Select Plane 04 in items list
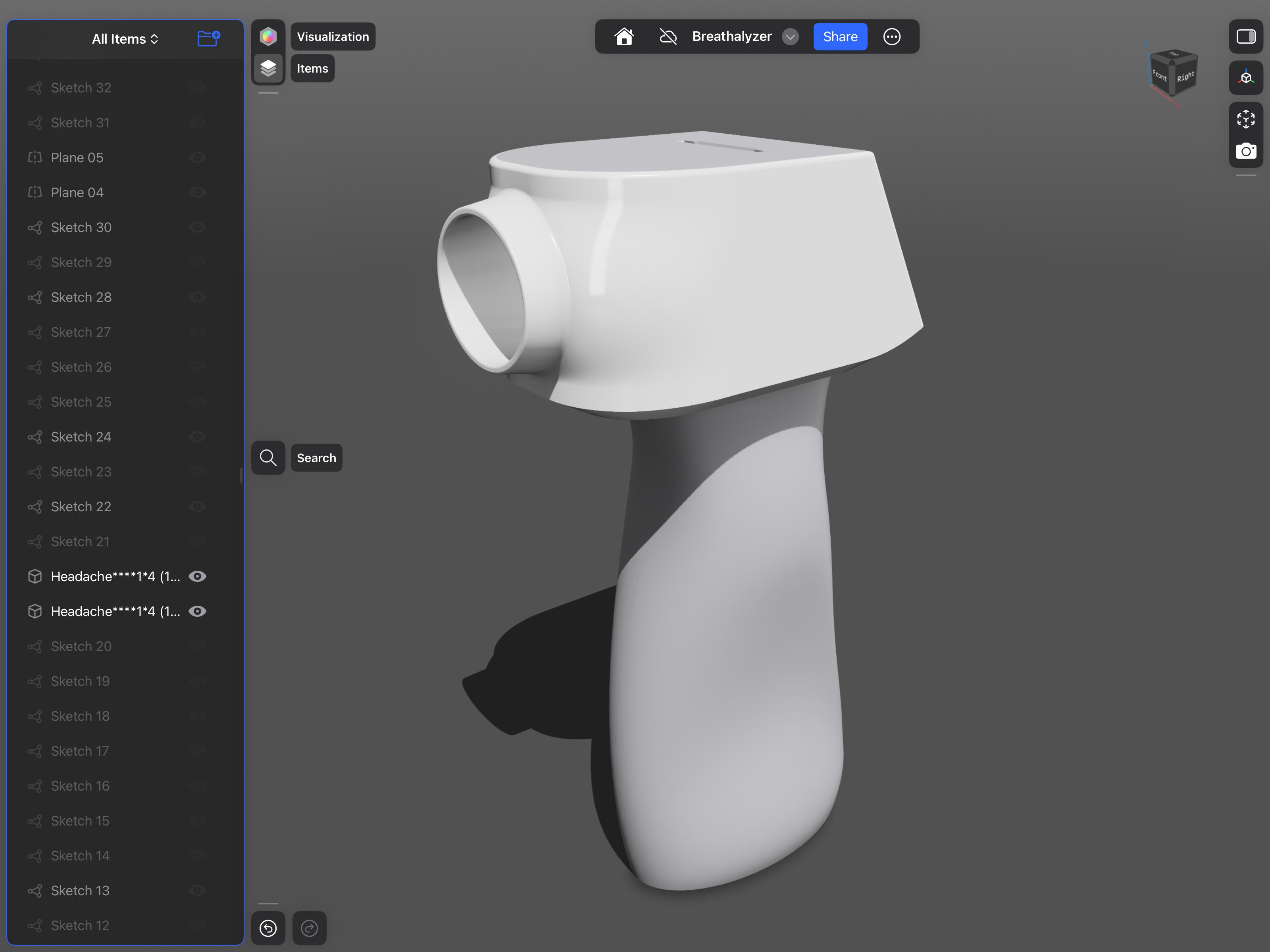The height and width of the screenshot is (952, 1270). 77,192
